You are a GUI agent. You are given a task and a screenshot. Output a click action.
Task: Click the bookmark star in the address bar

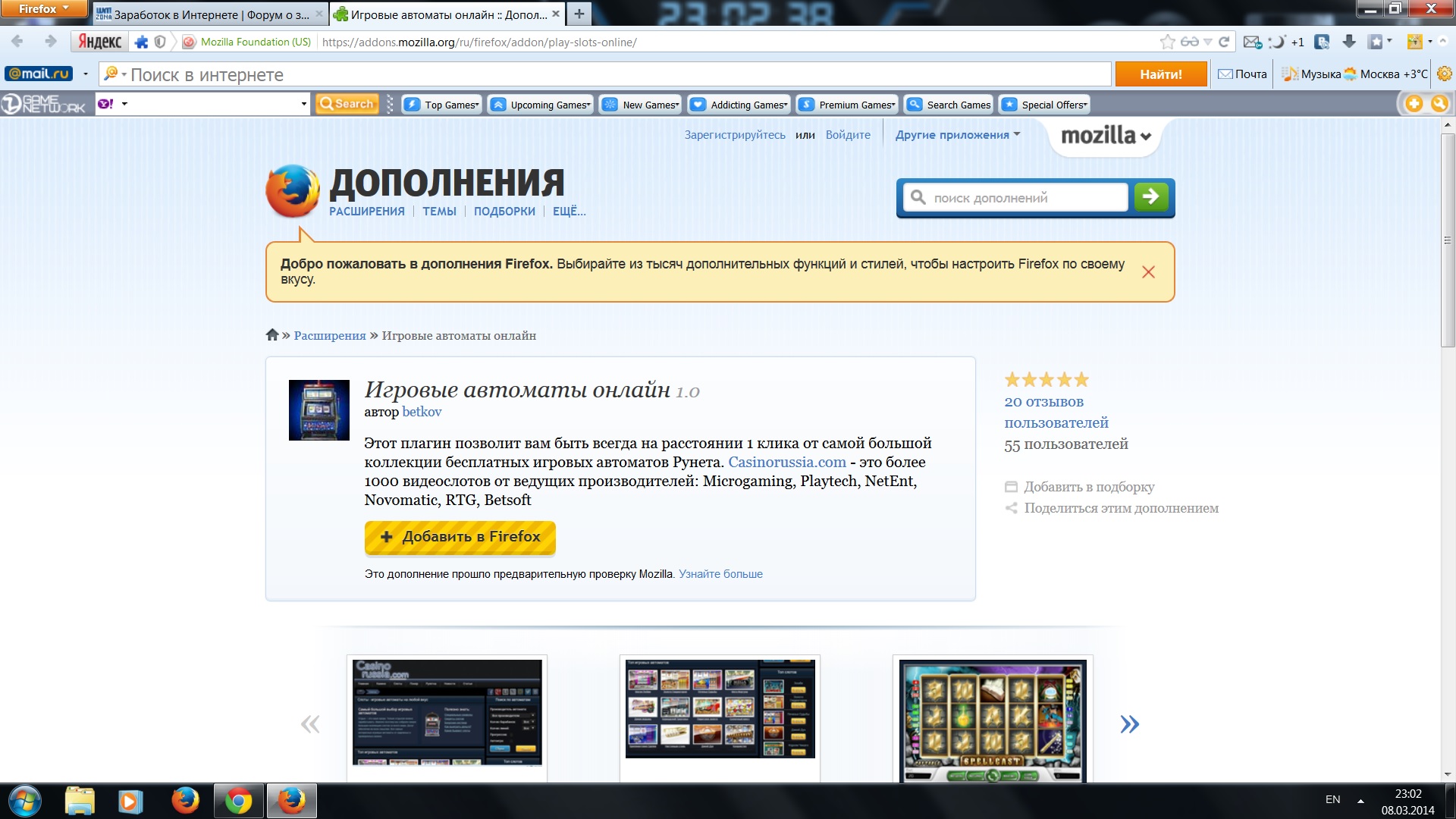[1167, 42]
